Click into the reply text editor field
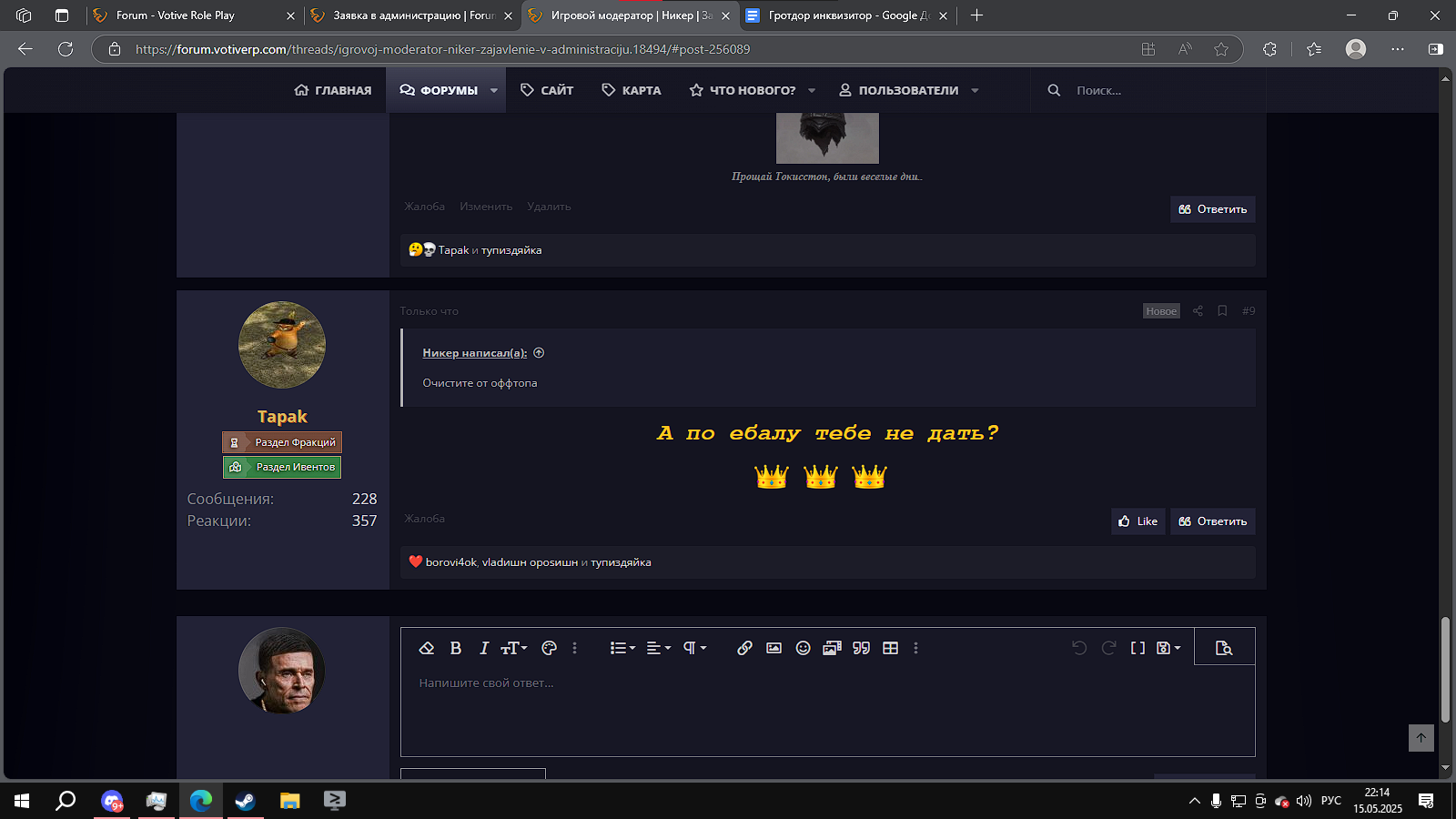The image size is (1456, 819). 827,710
